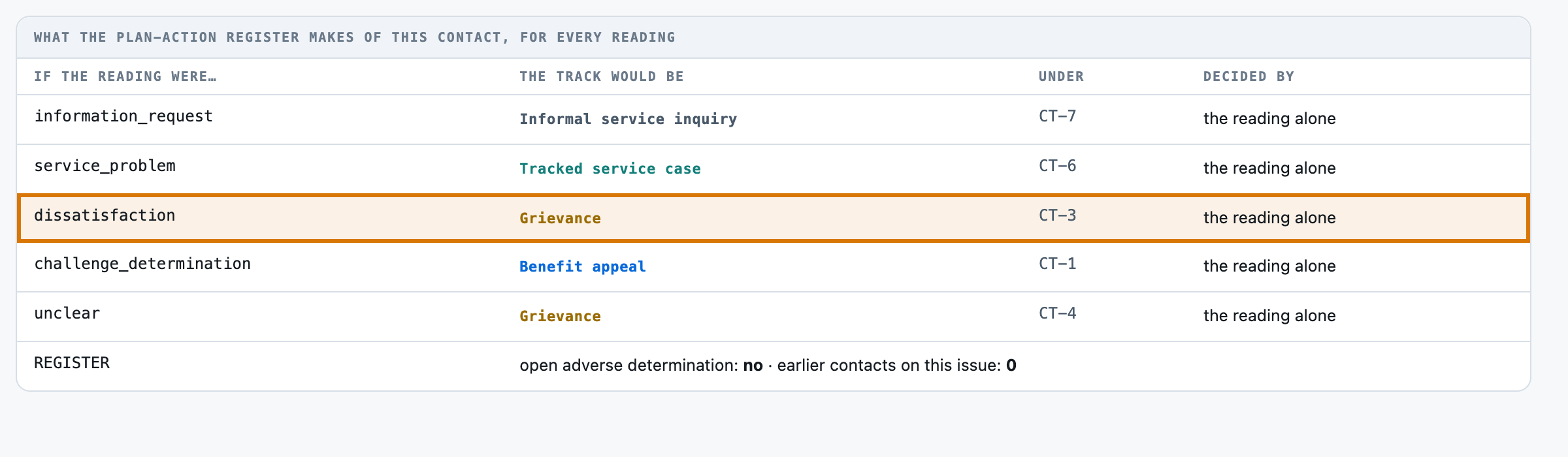Select the highlighted dissatisfaction row
The height and width of the screenshot is (457, 1568).
tap(774, 218)
